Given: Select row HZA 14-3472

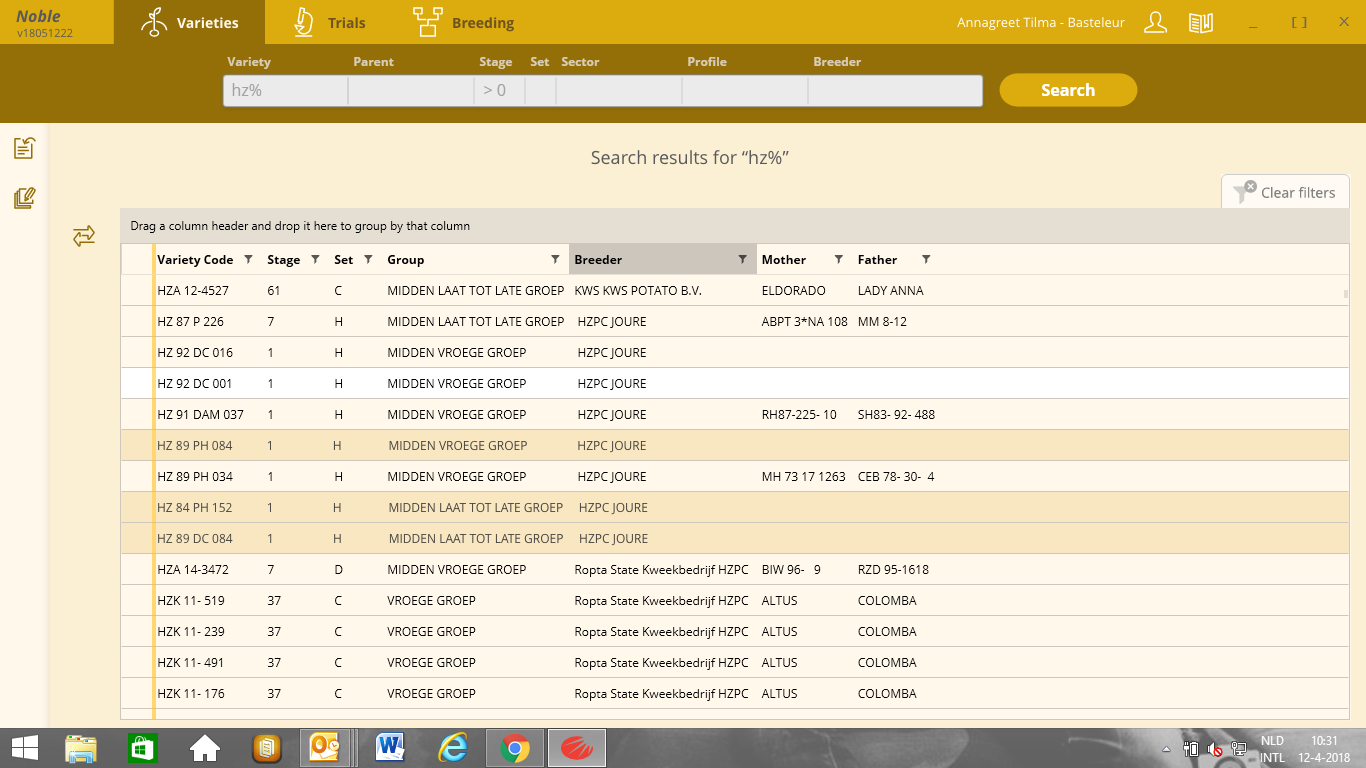Looking at the screenshot, I should tap(735, 569).
